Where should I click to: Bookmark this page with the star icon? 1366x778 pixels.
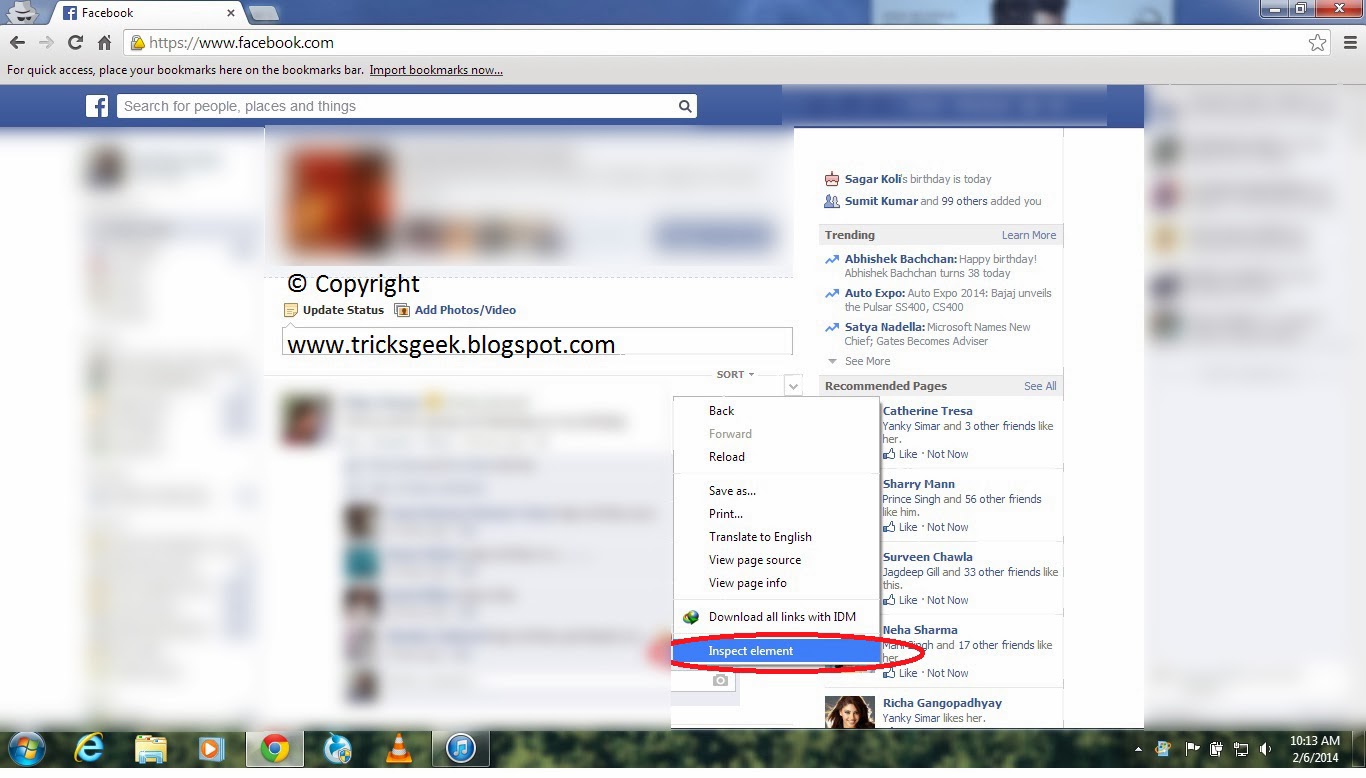tap(1318, 43)
